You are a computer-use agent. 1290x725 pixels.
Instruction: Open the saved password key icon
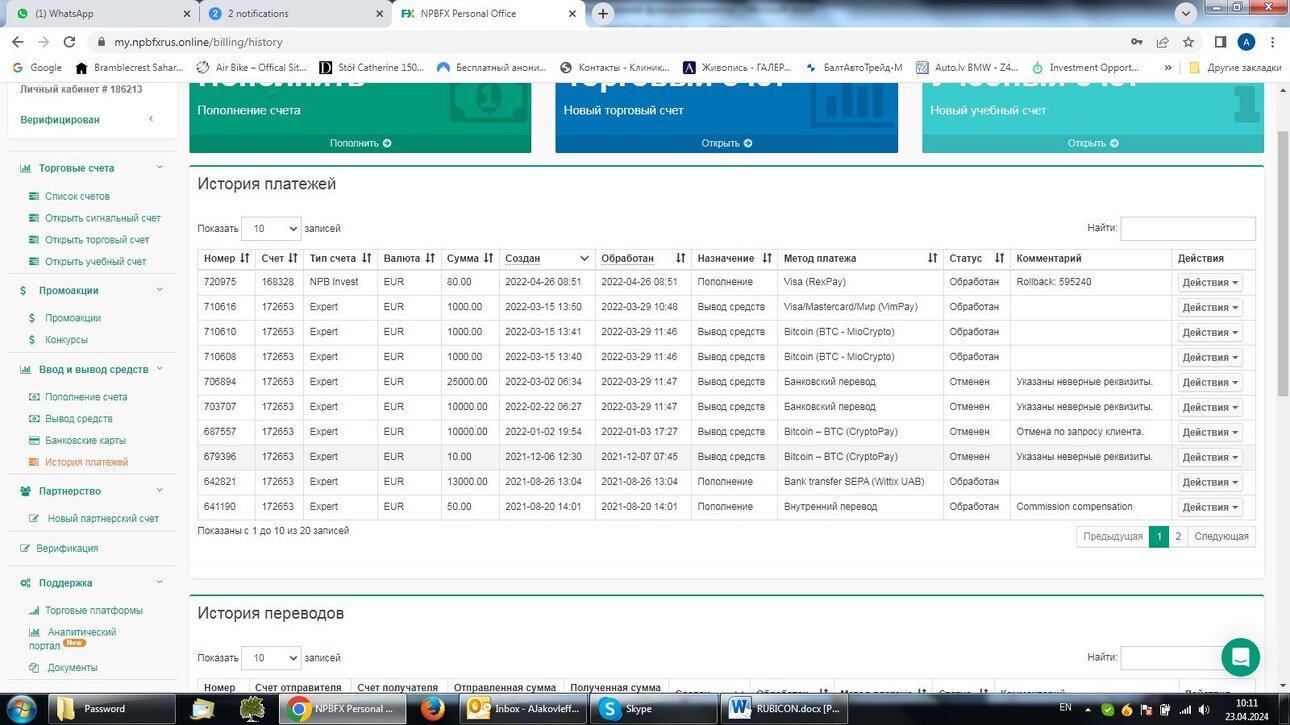1137,42
